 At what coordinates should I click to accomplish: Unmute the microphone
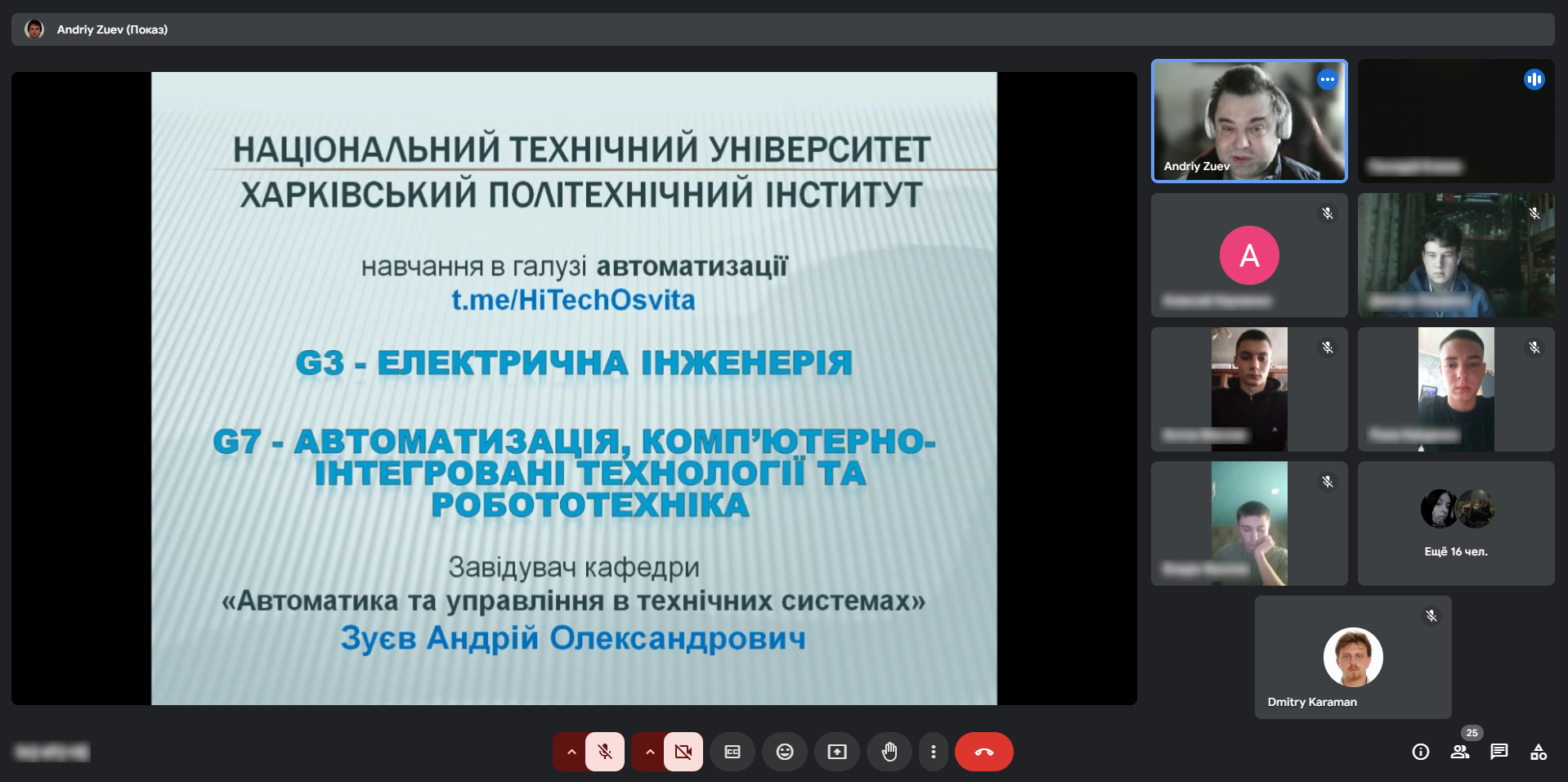[605, 752]
